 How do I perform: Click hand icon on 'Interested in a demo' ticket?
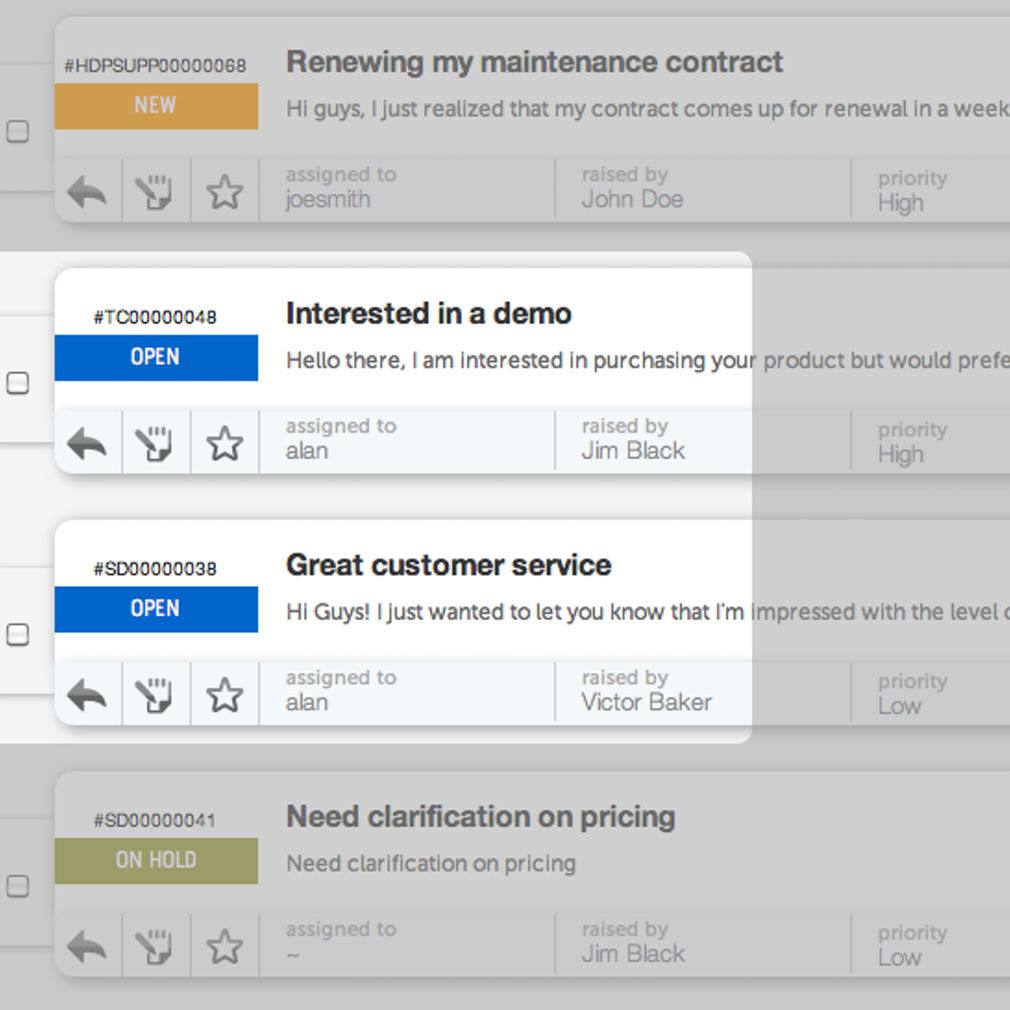point(155,443)
